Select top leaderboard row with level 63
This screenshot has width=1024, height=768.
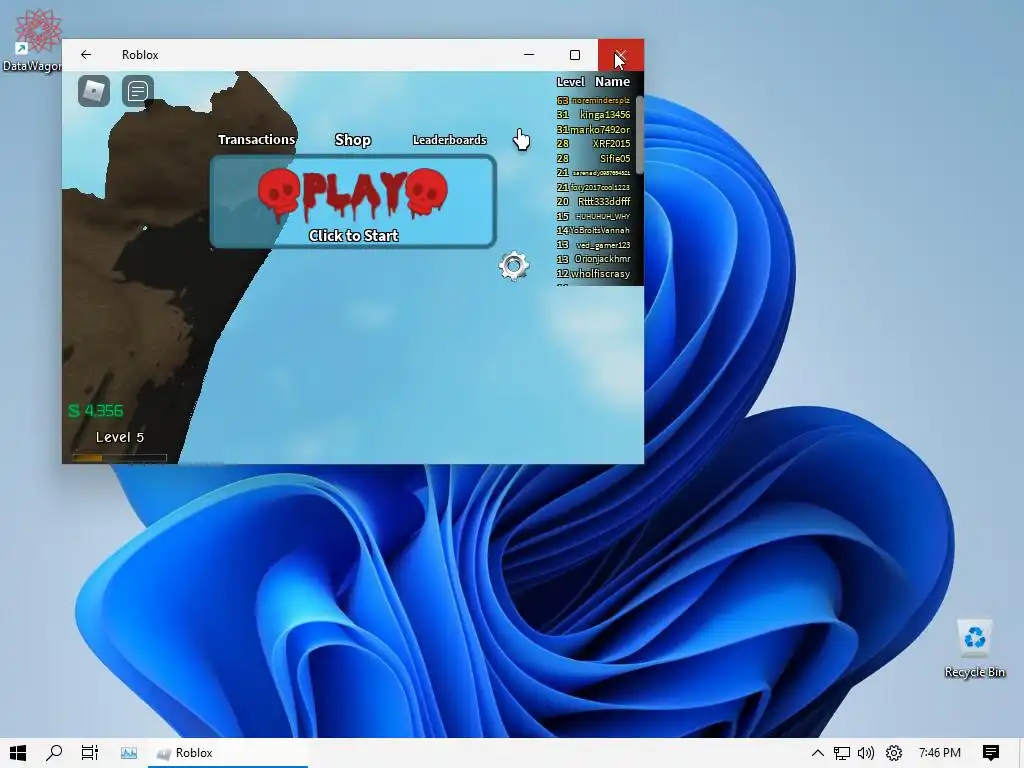593,101
